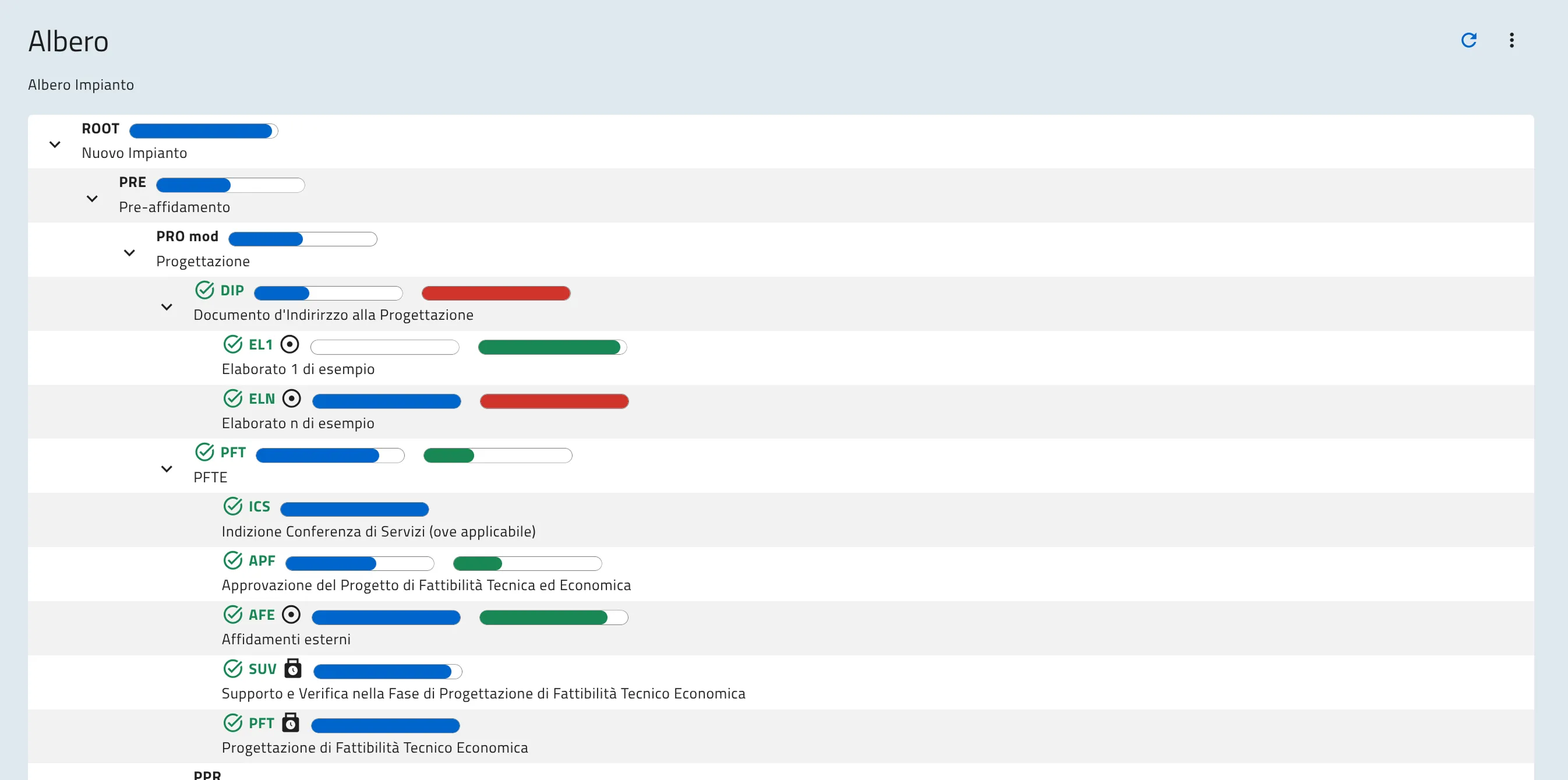
Task: Click the Albero Impianto subtitle
Action: click(81, 84)
